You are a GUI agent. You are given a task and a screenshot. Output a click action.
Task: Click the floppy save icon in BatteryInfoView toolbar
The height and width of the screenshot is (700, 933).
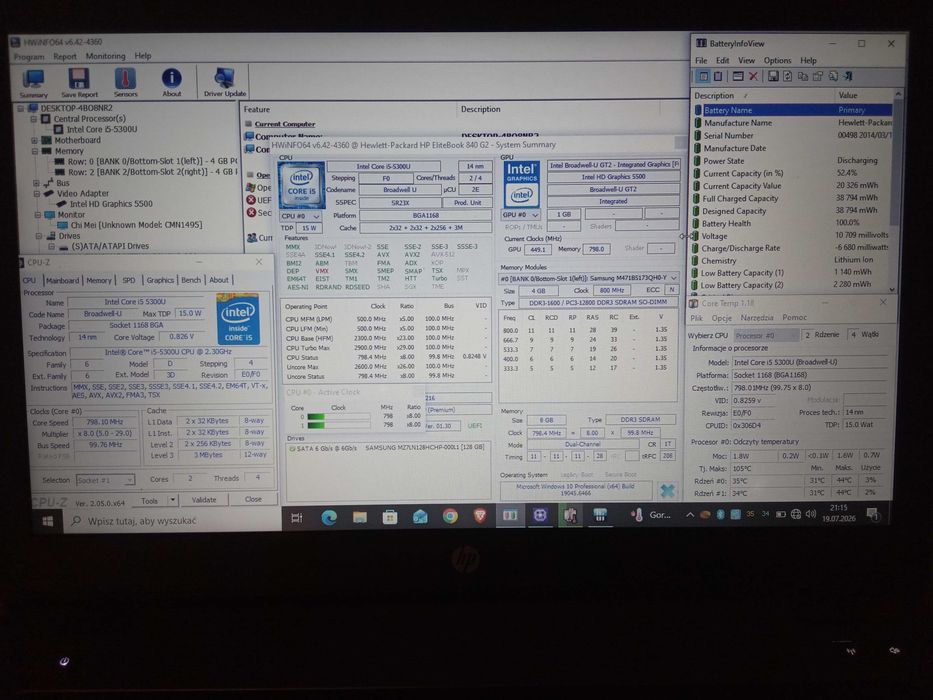(773, 76)
